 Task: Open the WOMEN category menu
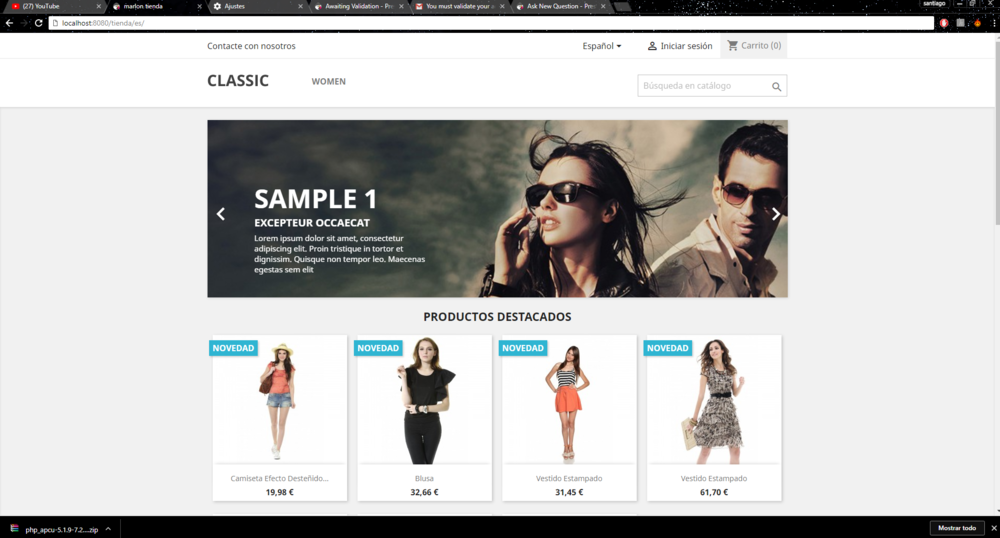(x=328, y=82)
